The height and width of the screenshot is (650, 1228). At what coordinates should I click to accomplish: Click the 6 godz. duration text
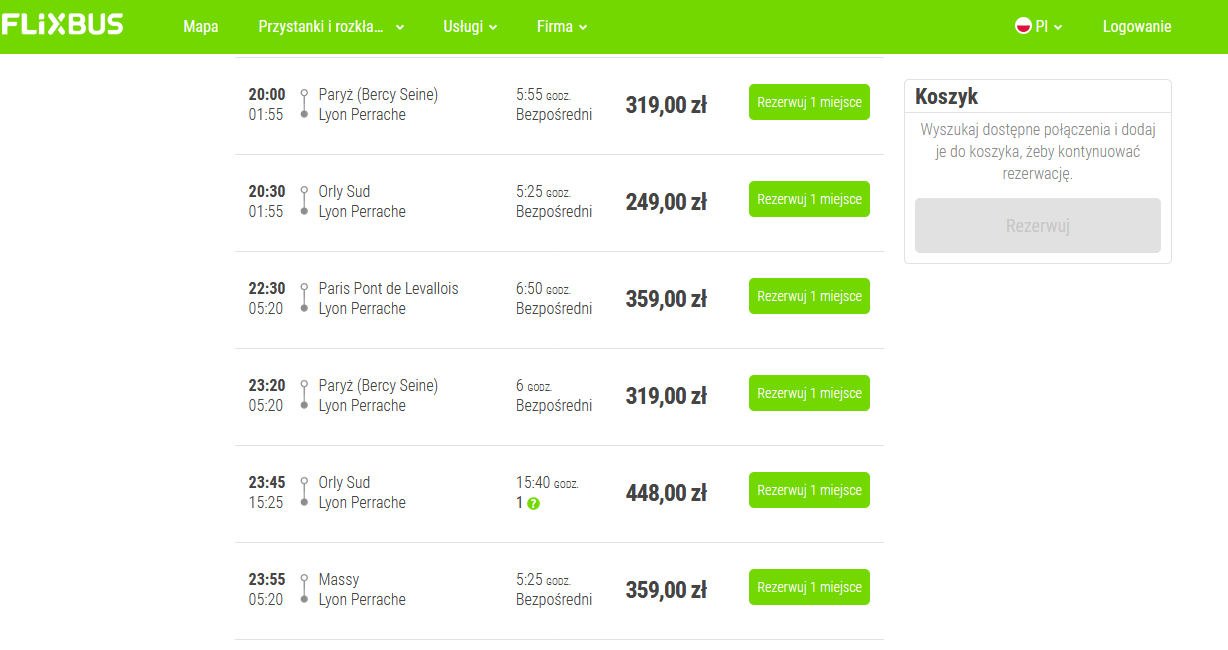click(x=534, y=386)
